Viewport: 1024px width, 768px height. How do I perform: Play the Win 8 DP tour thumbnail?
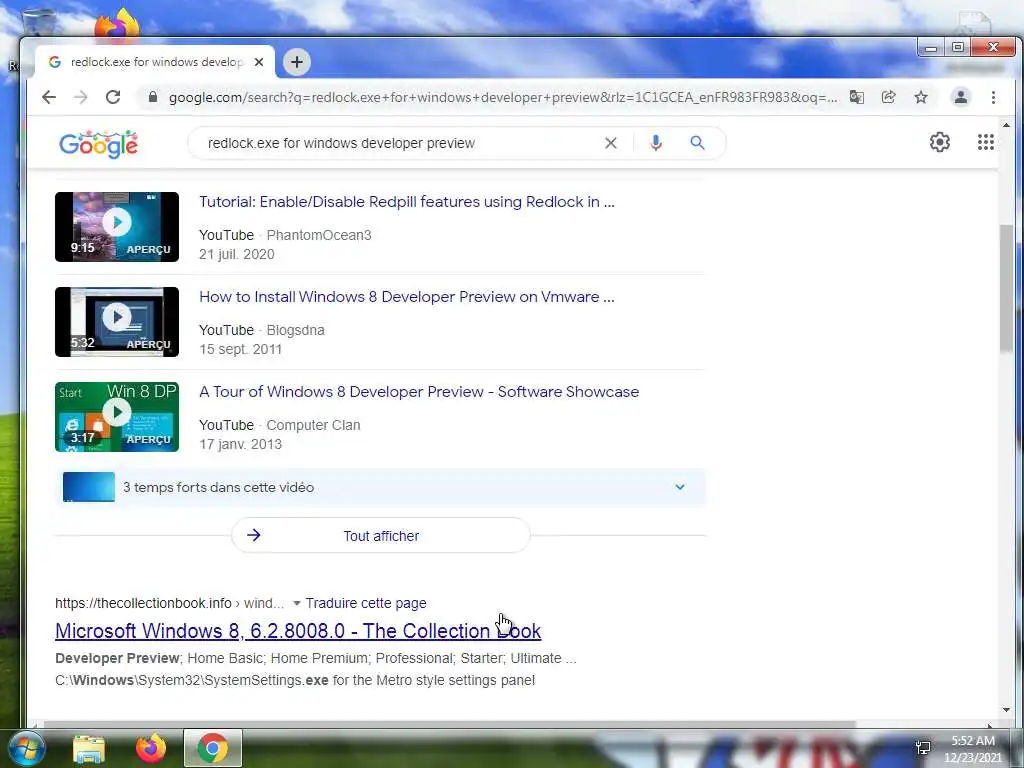point(117,417)
